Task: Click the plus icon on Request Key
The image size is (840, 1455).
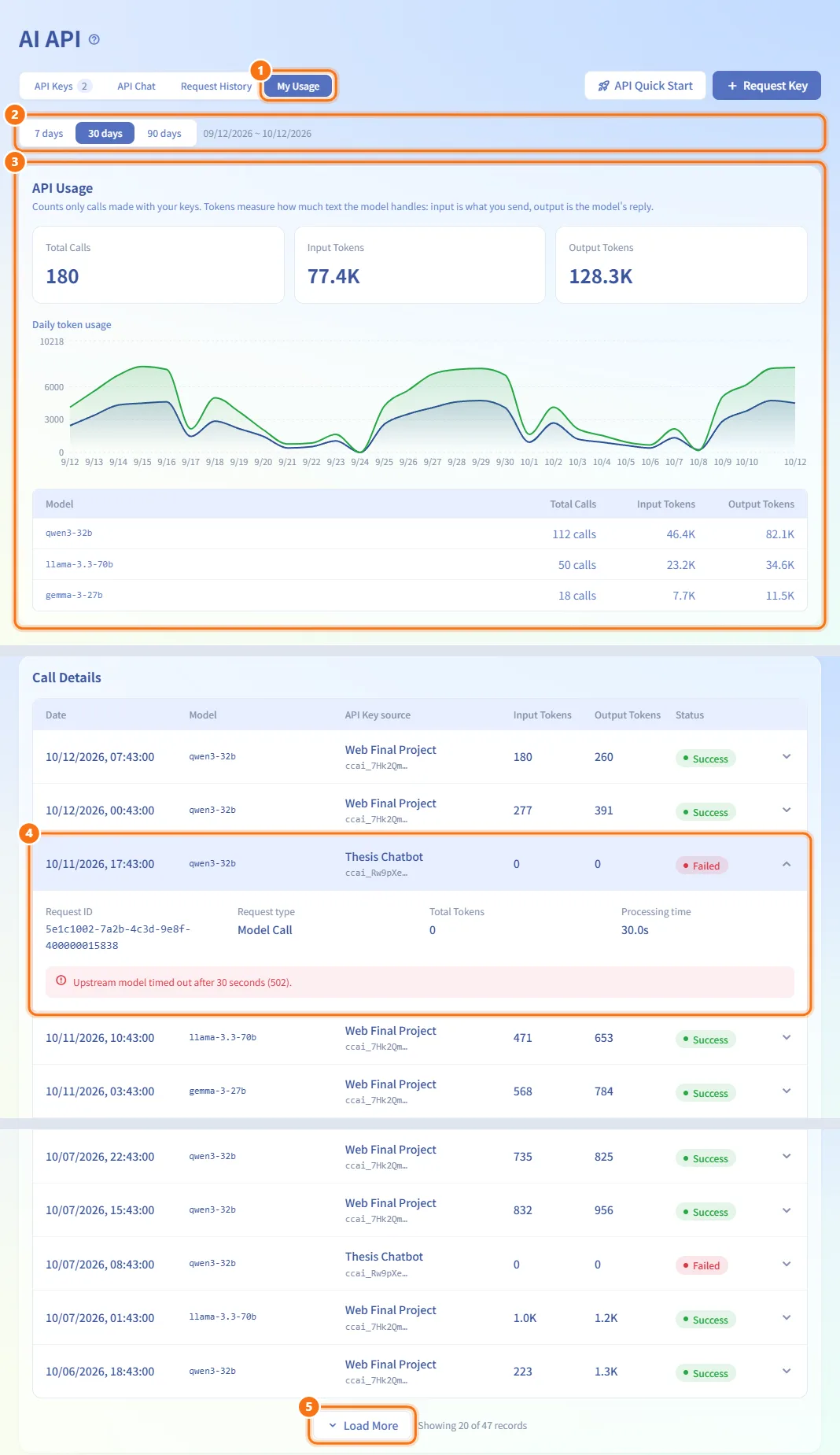Action: [x=732, y=86]
